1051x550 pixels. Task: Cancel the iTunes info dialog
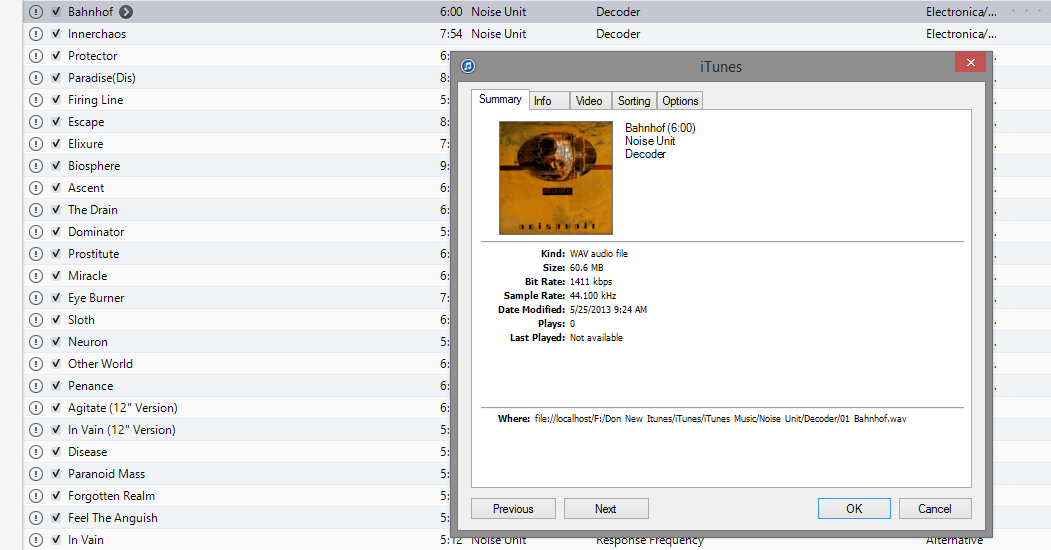pyautogui.click(x=935, y=508)
